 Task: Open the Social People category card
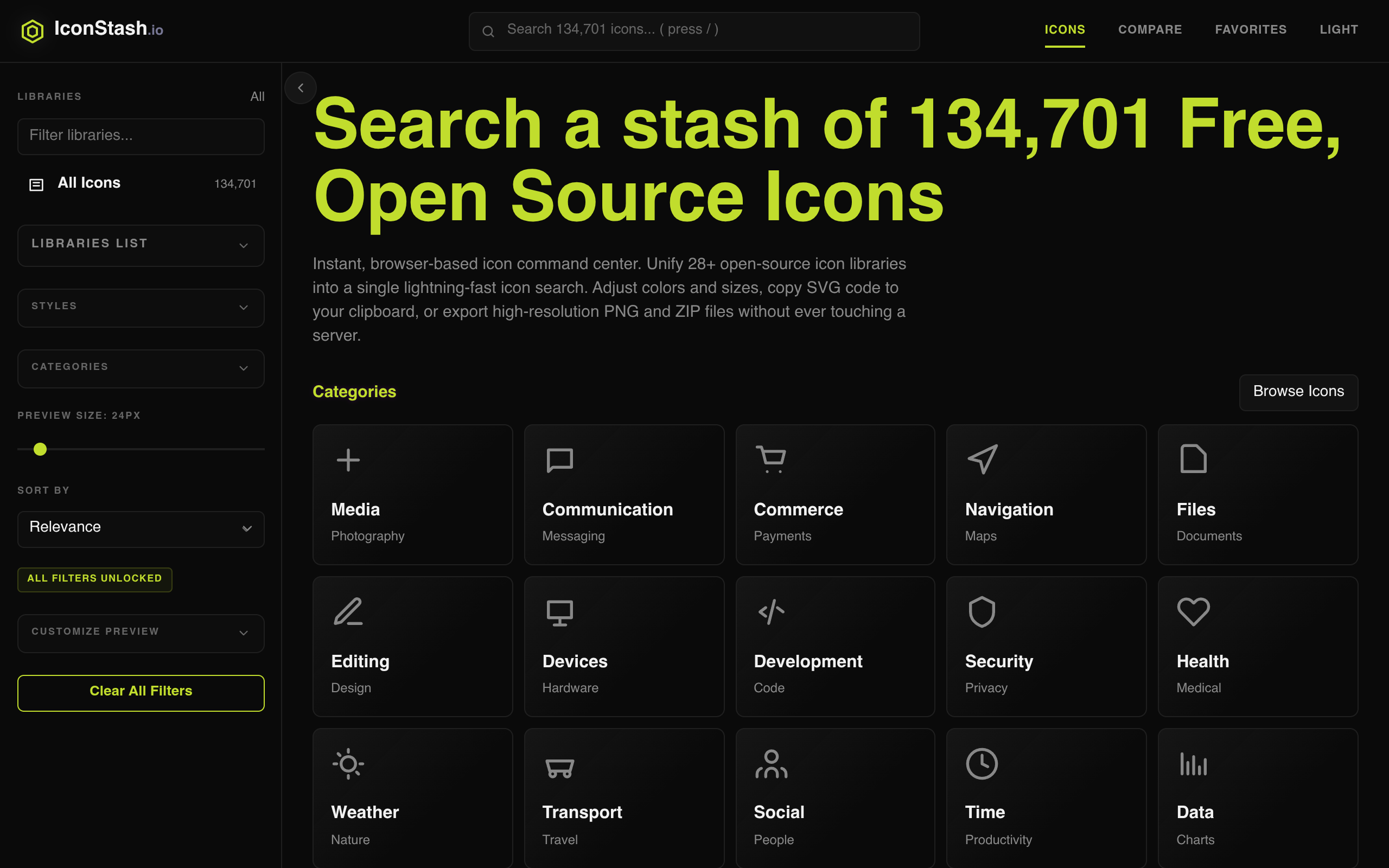pos(835,799)
